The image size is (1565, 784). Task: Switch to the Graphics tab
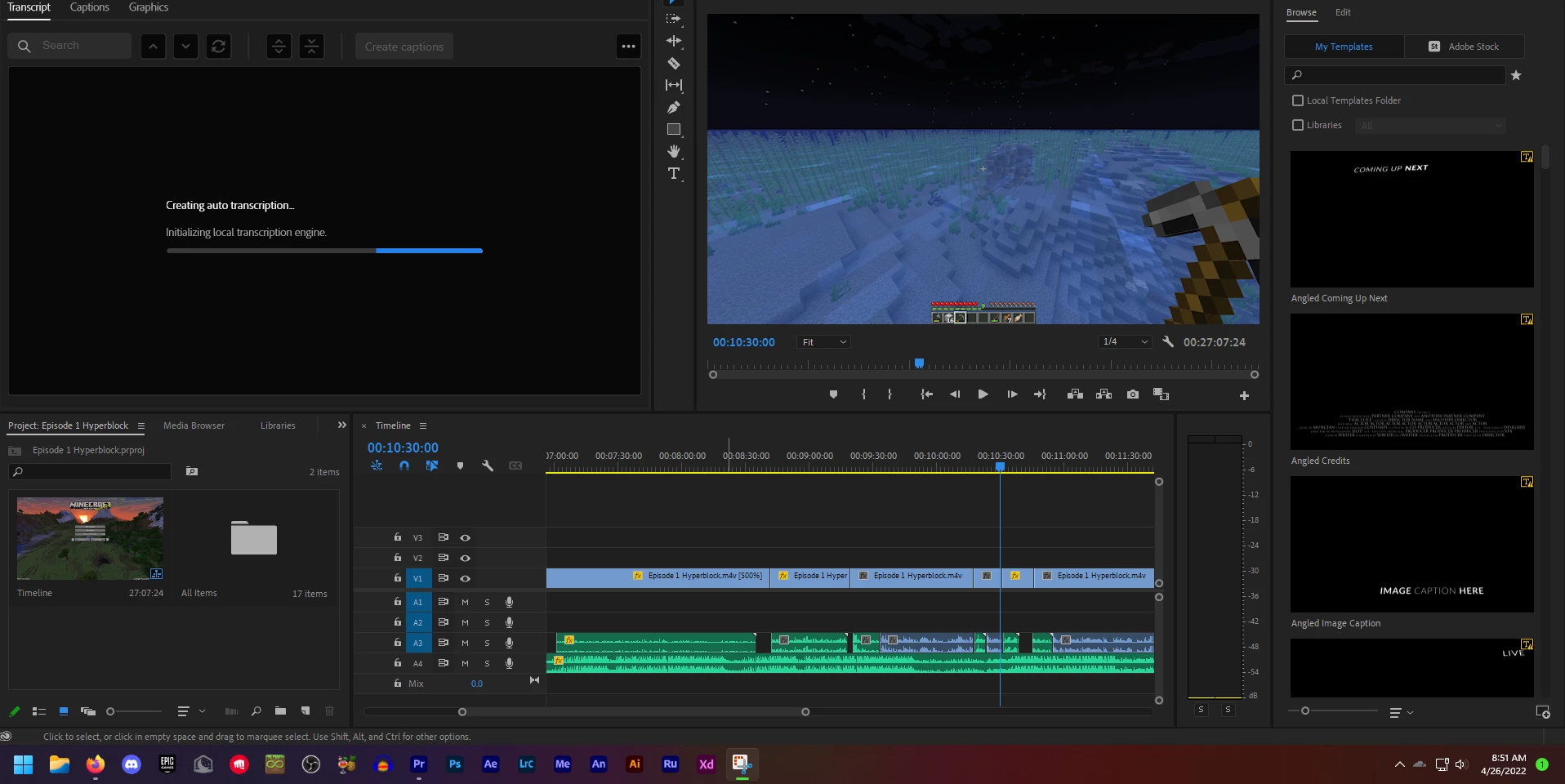[x=149, y=7]
